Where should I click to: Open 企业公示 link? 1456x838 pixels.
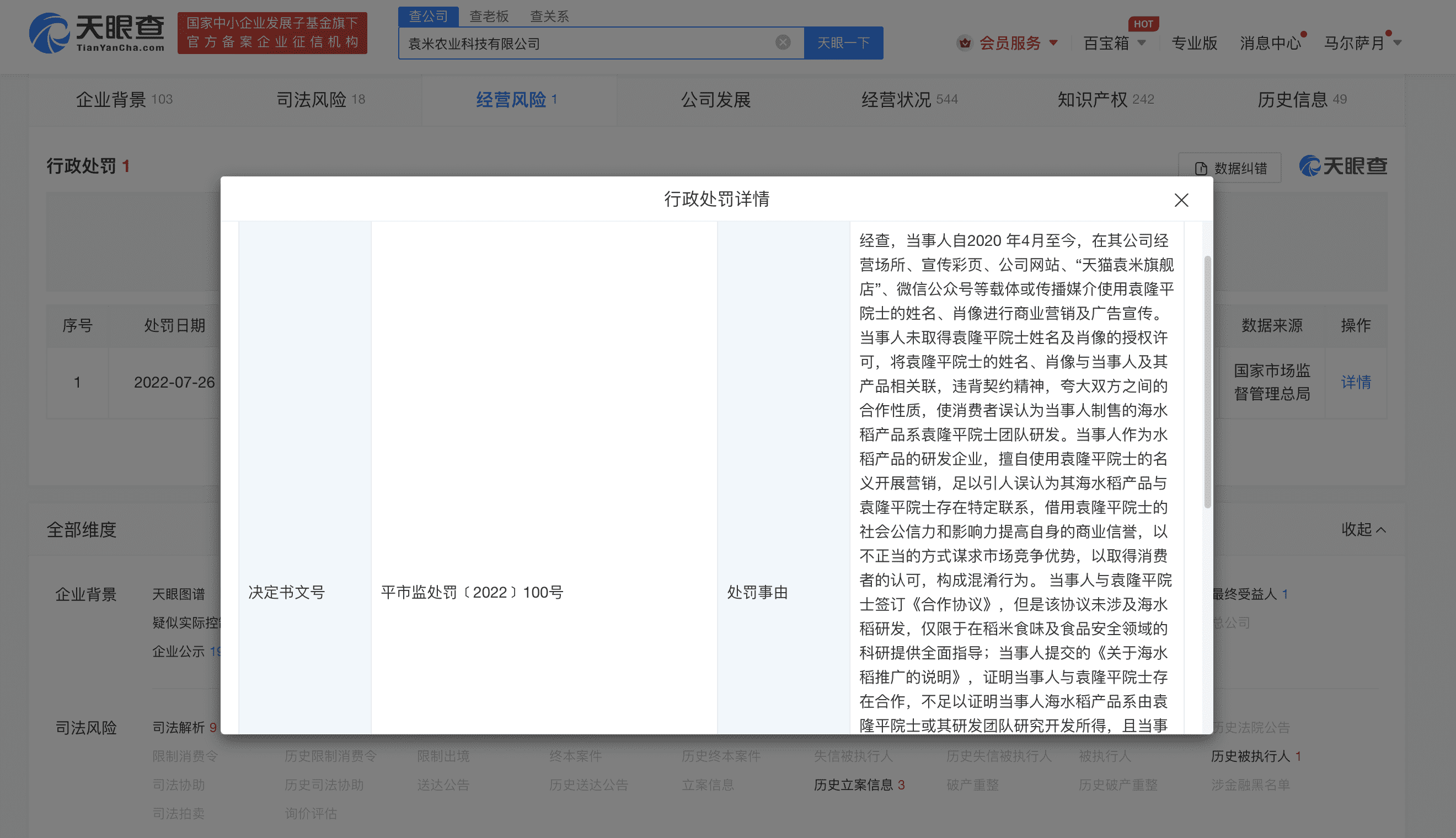[185, 651]
